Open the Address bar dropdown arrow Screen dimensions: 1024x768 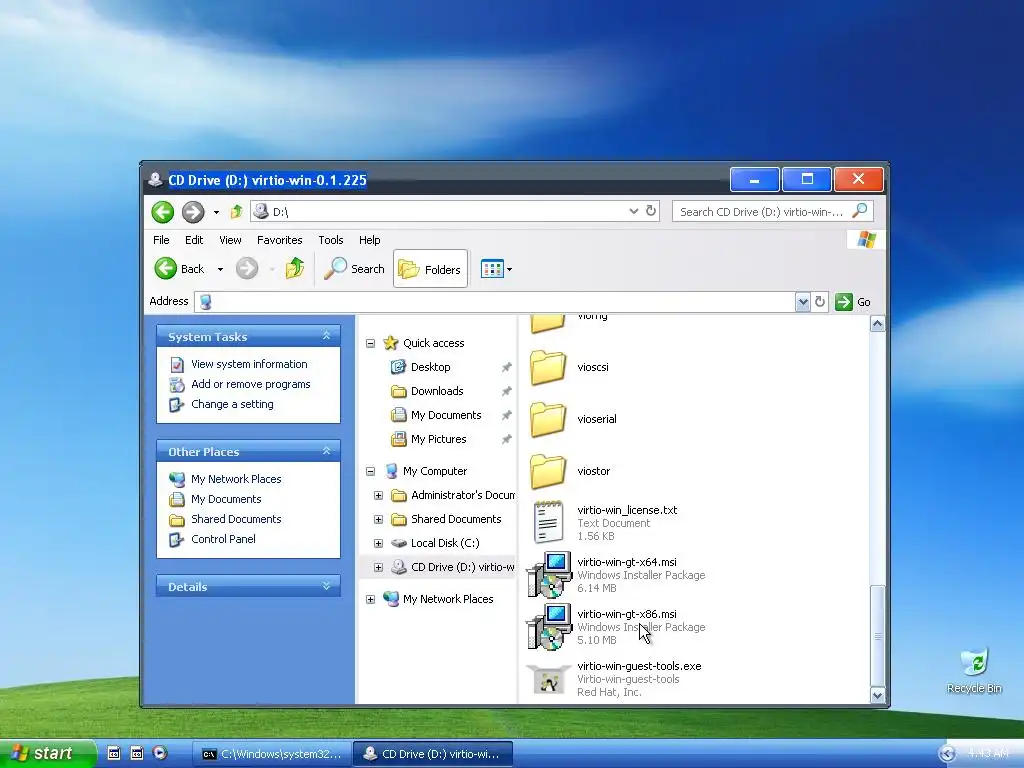[x=803, y=302]
